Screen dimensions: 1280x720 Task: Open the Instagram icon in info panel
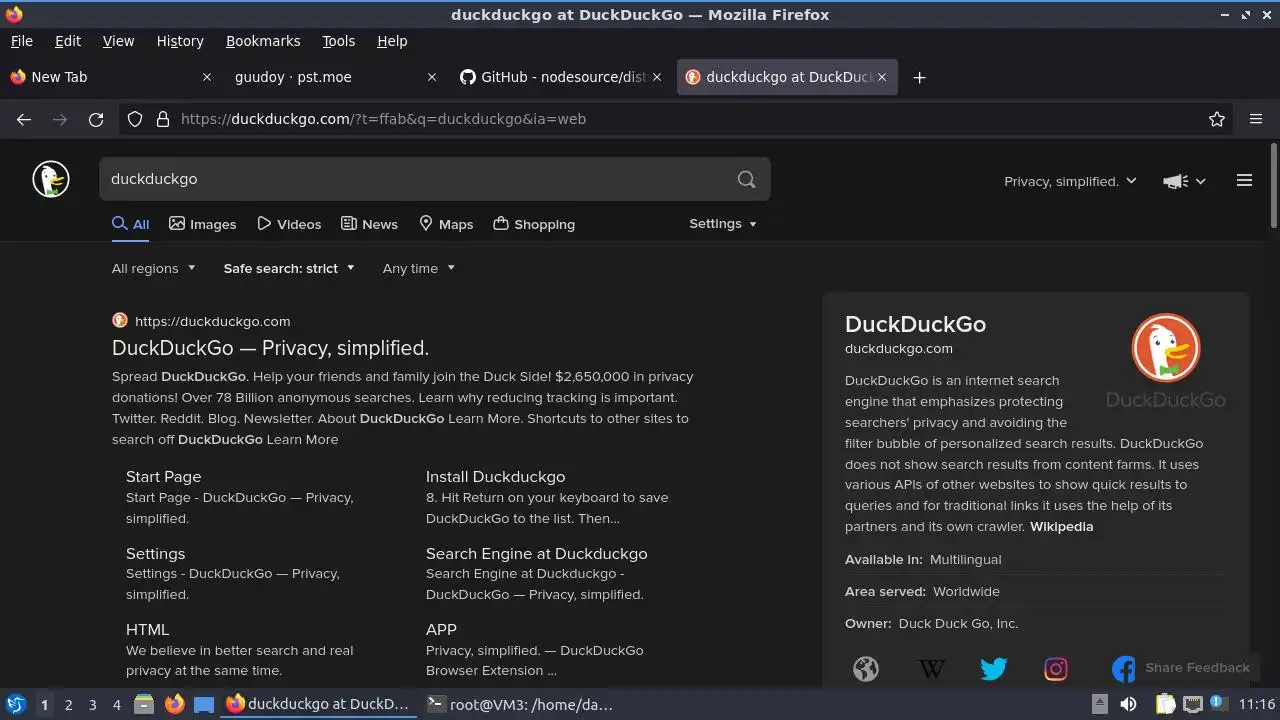1056,668
